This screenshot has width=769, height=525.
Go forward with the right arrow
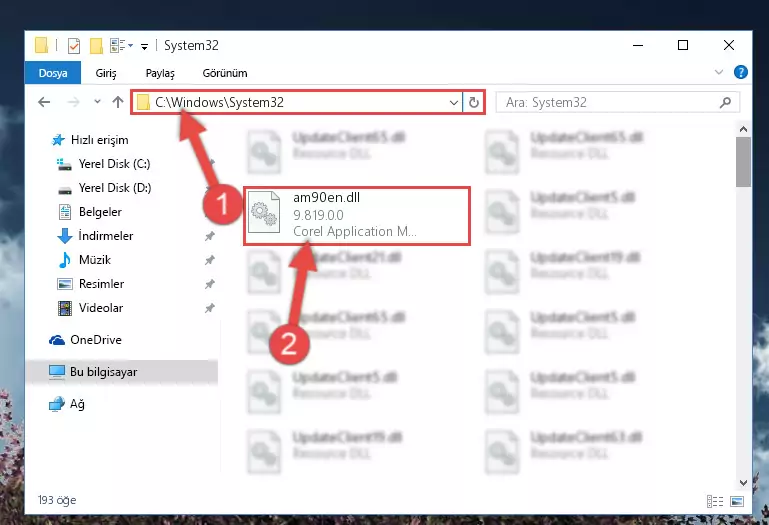click(x=73, y=102)
